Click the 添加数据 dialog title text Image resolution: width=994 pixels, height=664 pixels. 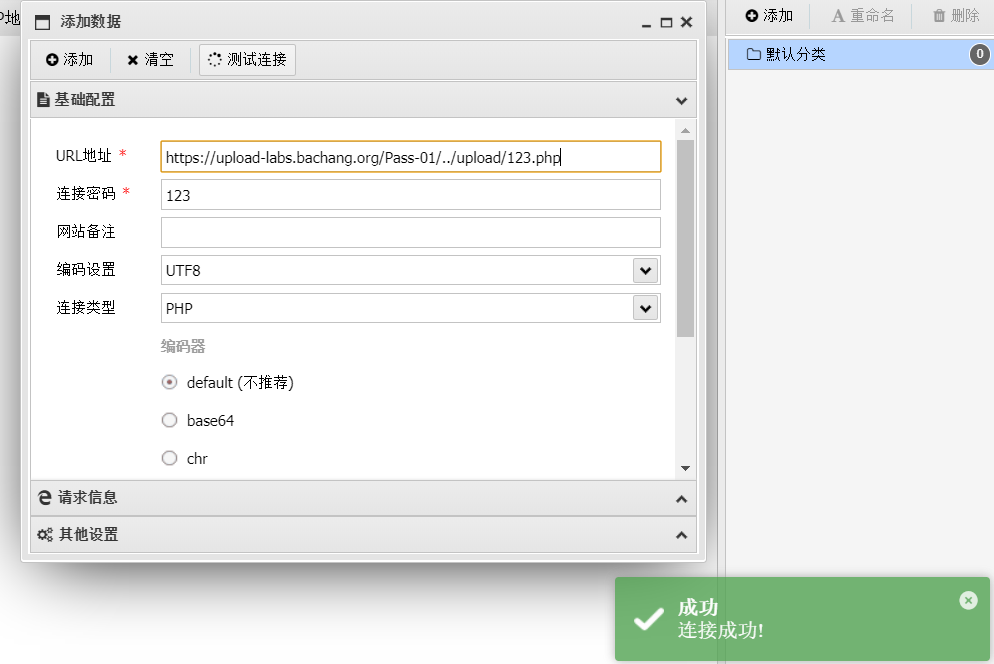[x=91, y=22]
